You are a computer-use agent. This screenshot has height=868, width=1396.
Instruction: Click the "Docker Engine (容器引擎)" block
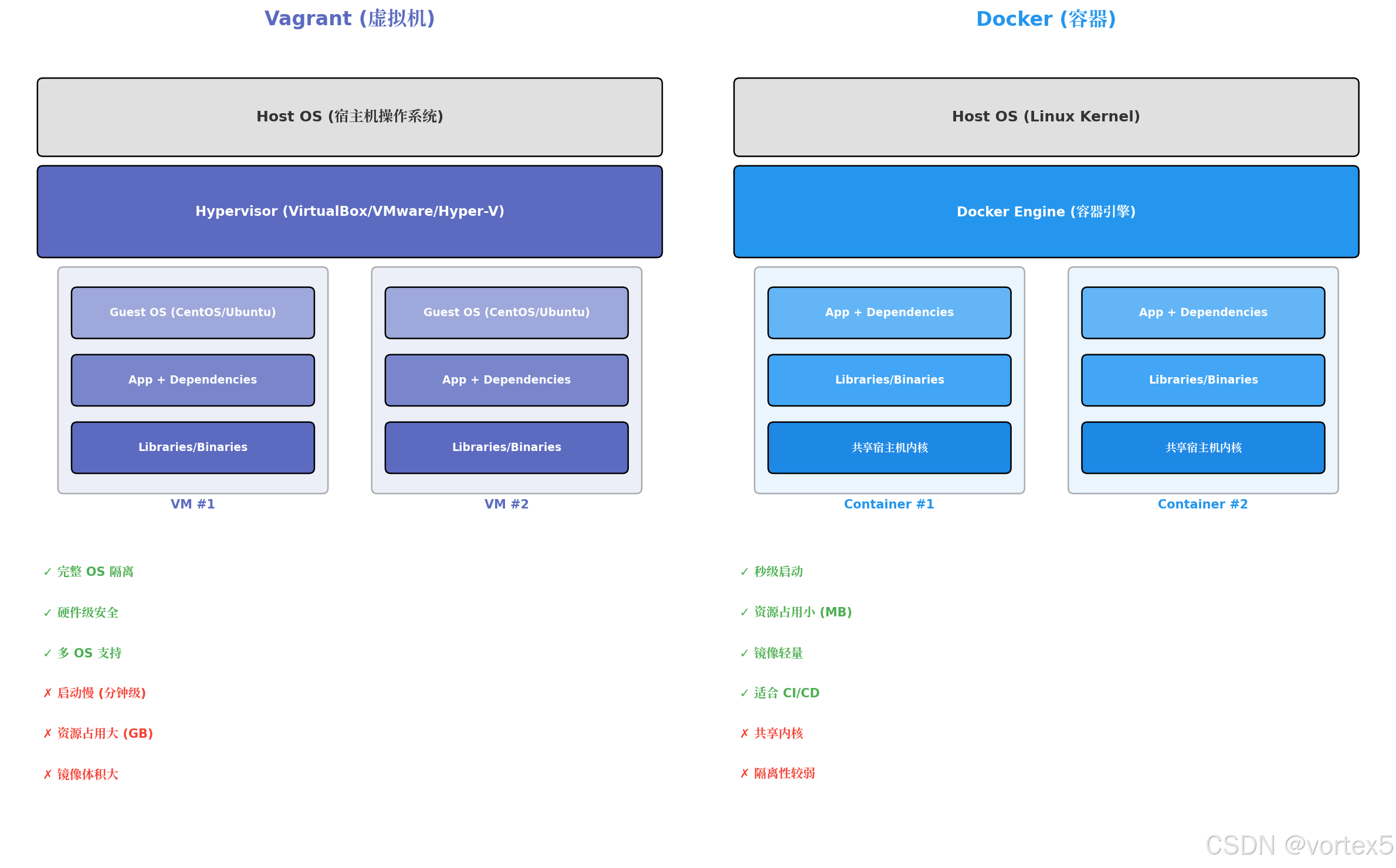[1046, 212]
